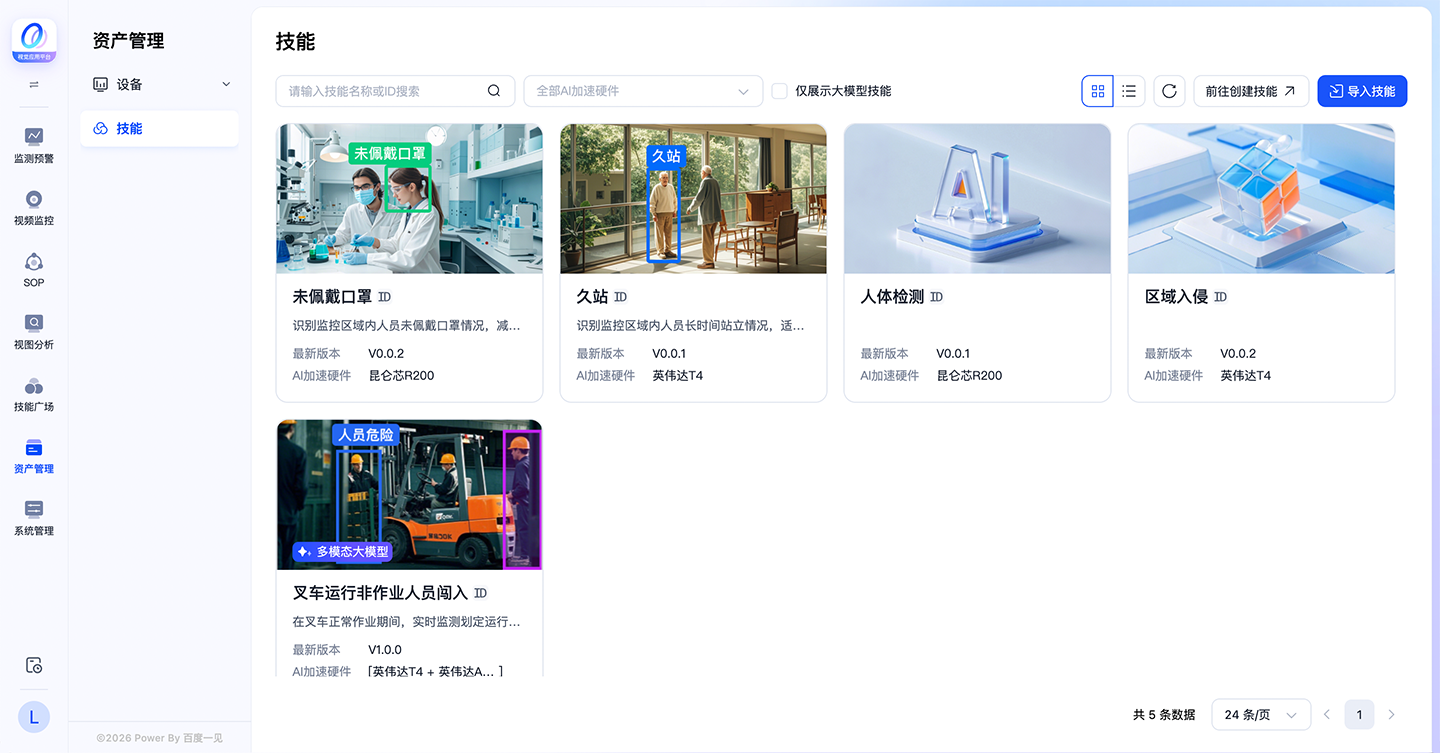Switch to list view

coord(1129,91)
